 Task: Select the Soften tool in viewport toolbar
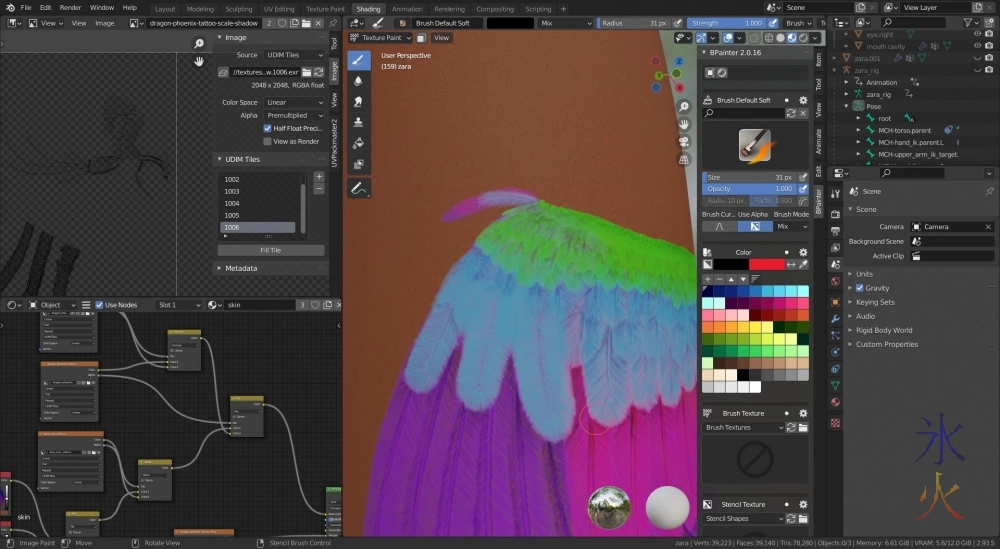358,81
